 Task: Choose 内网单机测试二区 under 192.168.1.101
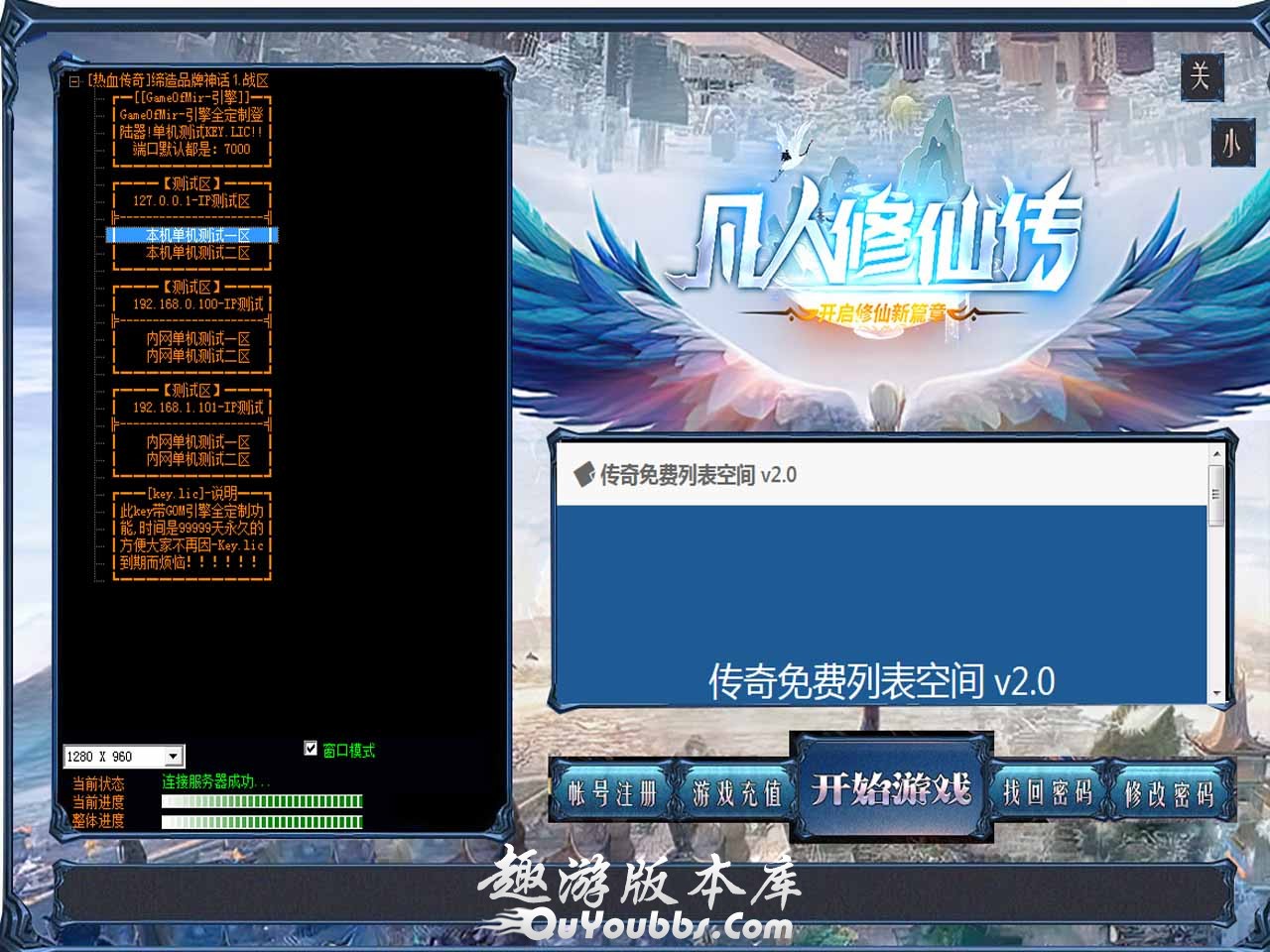197,459
